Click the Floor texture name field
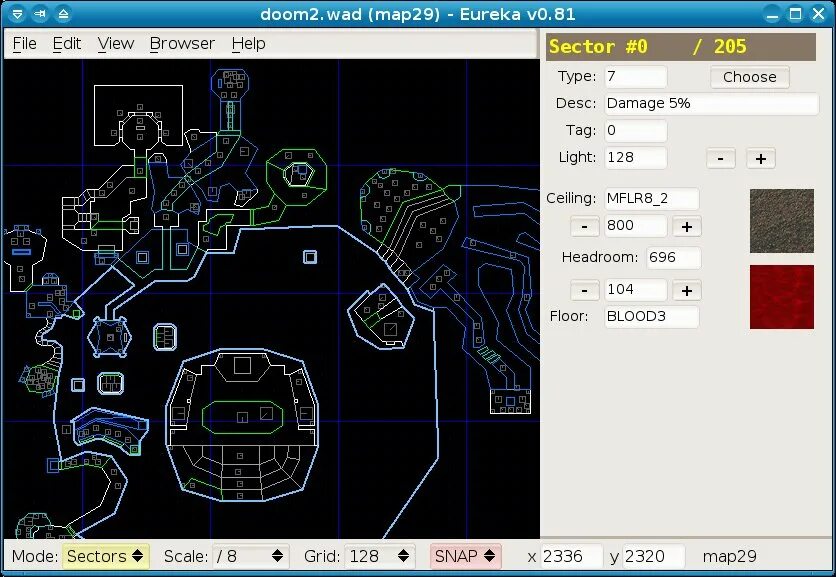 click(x=652, y=317)
